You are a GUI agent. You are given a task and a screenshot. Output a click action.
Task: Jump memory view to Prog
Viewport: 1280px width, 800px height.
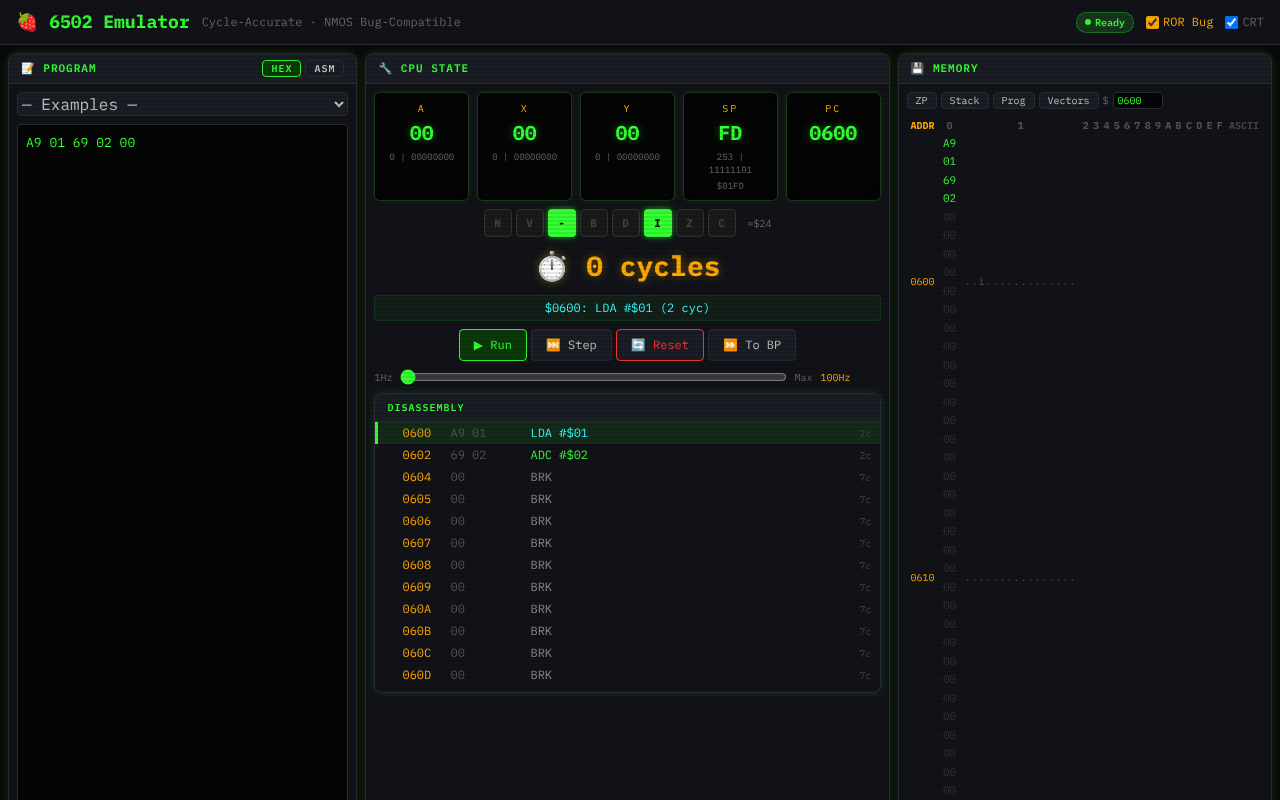[1014, 100]
